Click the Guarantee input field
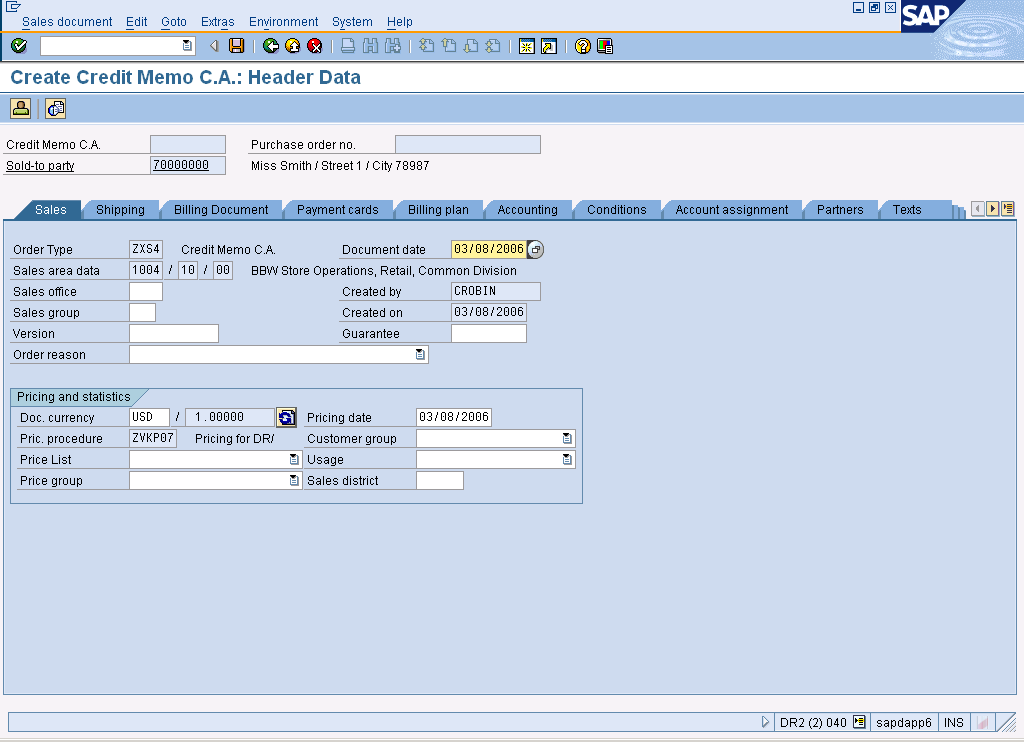Screen dimensions: 1024x742 [488, 333]
